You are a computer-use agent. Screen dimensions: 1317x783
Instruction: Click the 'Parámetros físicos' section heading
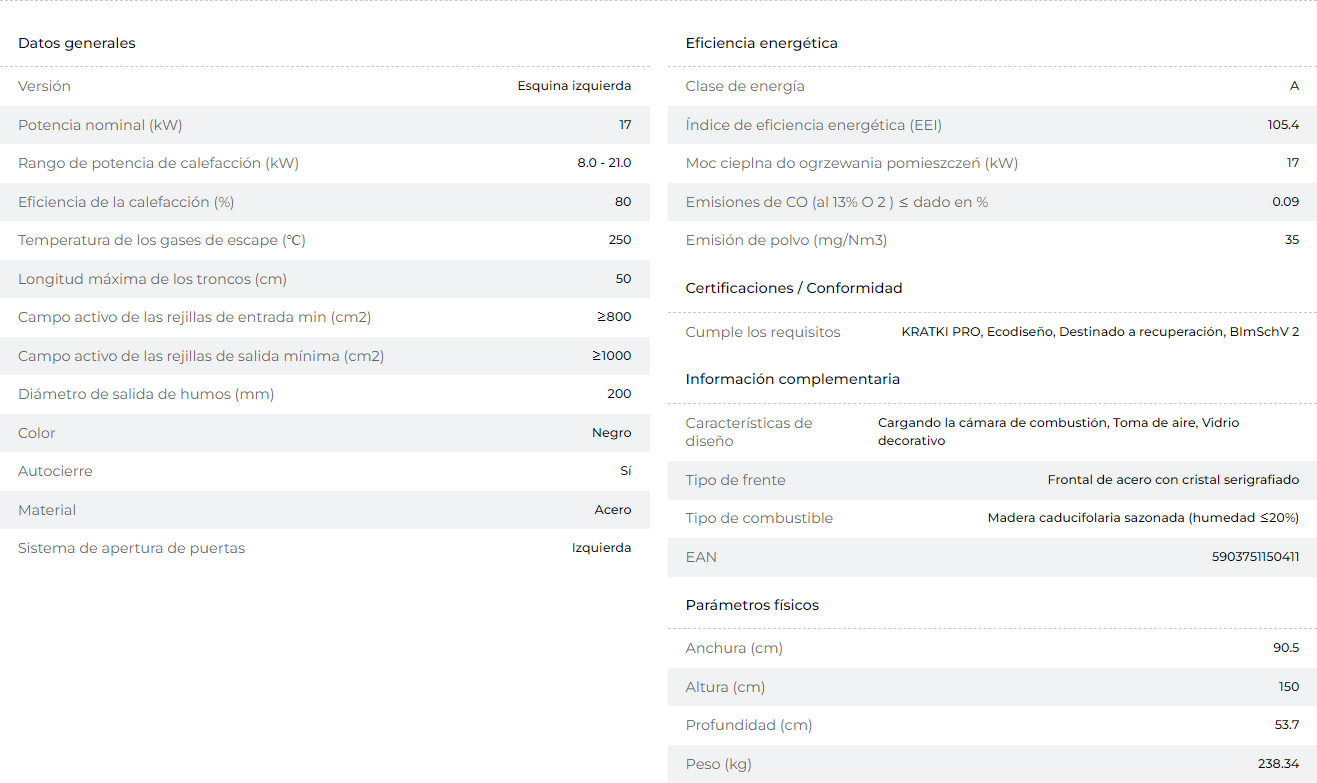pos(751,605)
